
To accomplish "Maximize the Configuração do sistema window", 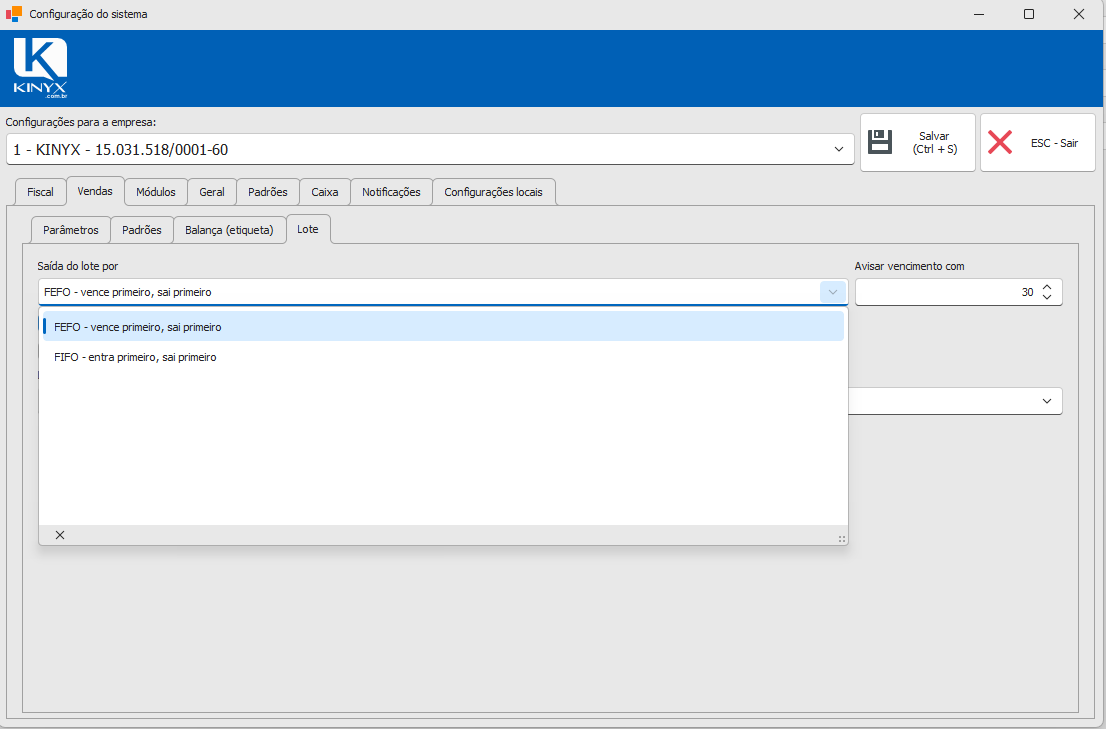I will (x=1028, y=14).
